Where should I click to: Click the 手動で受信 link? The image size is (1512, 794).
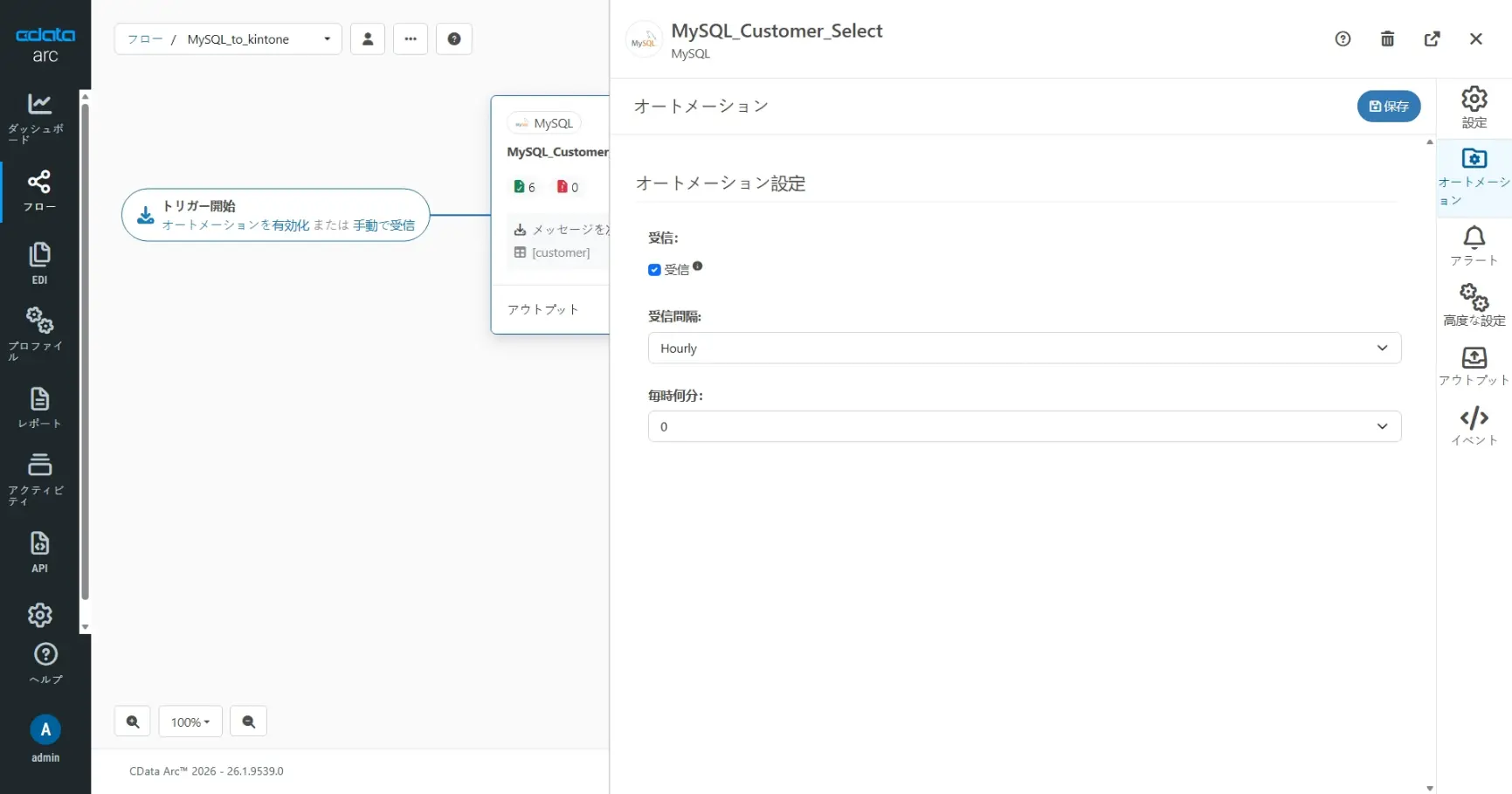[x=384, y=225]
